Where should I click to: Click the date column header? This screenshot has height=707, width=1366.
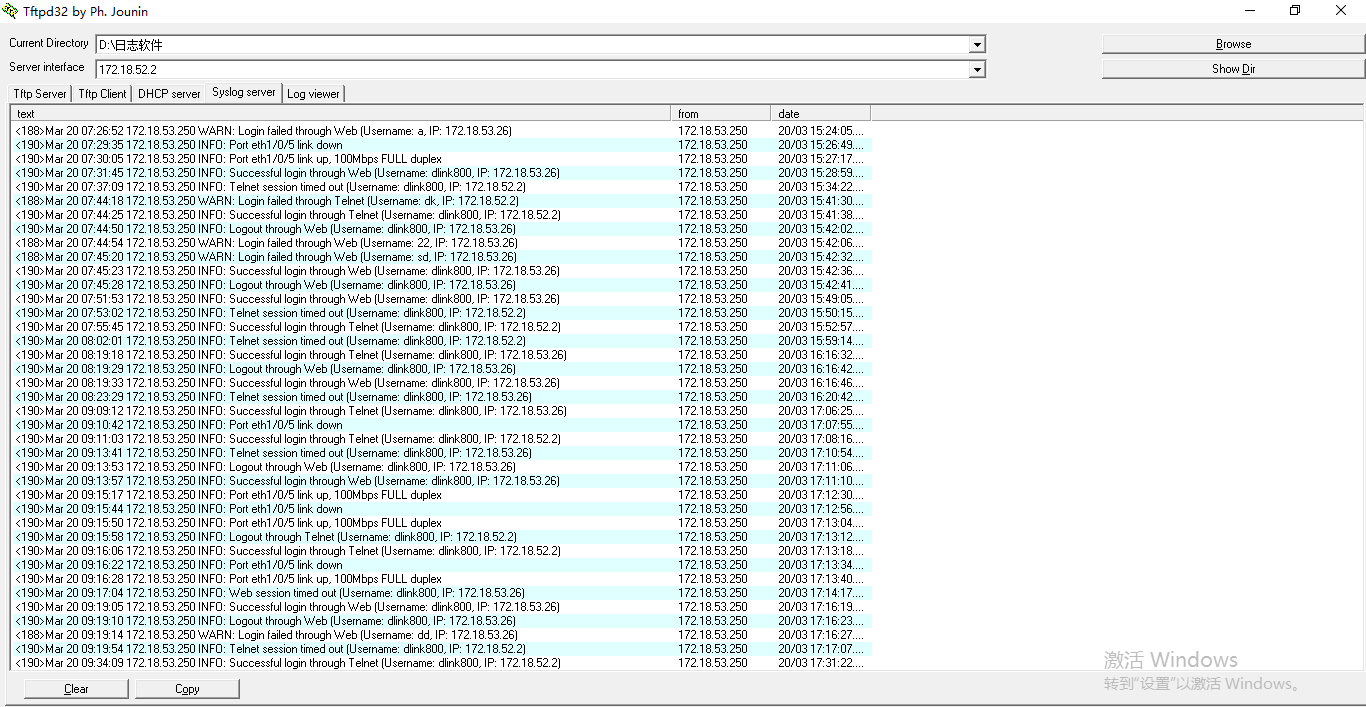[786, 113]
